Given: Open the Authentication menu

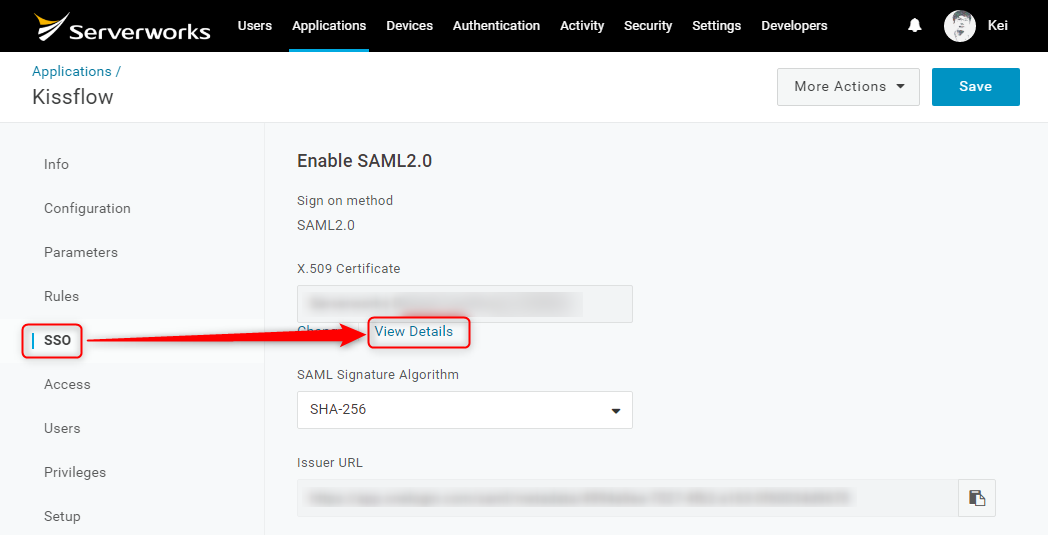Looking at the screenshot, I should tap(497, 26).
